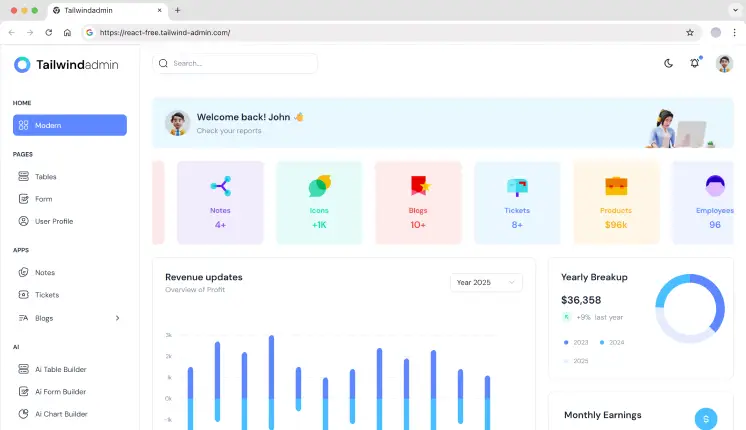Open the user profile avatar menu
Screen dimensions: 746x430
724,63
